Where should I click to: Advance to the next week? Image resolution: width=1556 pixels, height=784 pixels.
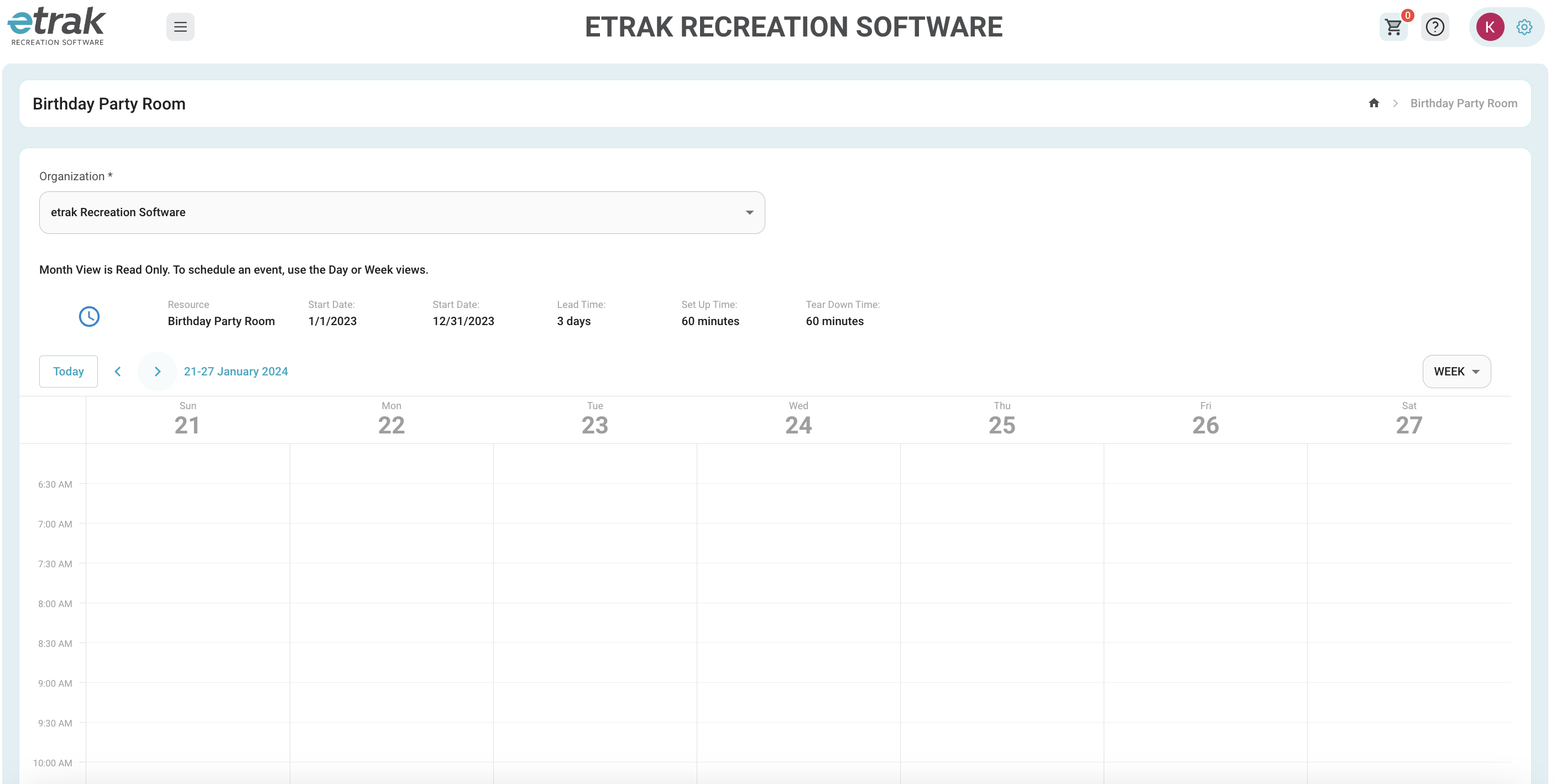pyautogui.click(x=157, y=371)
